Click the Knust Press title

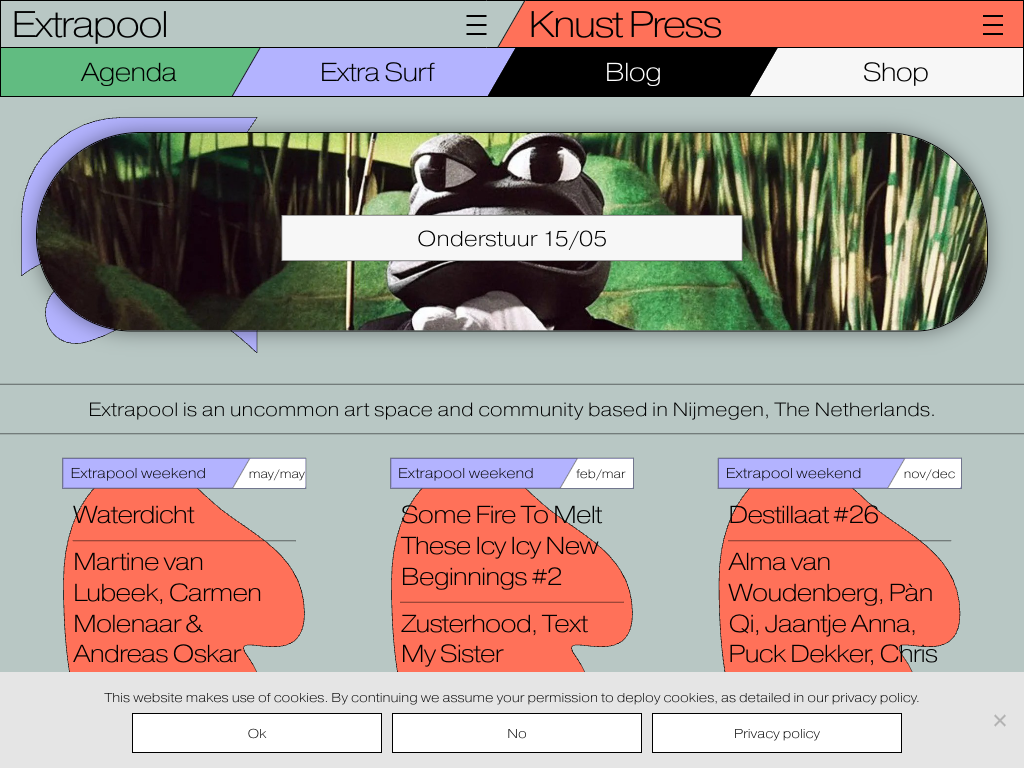[625, 25]
